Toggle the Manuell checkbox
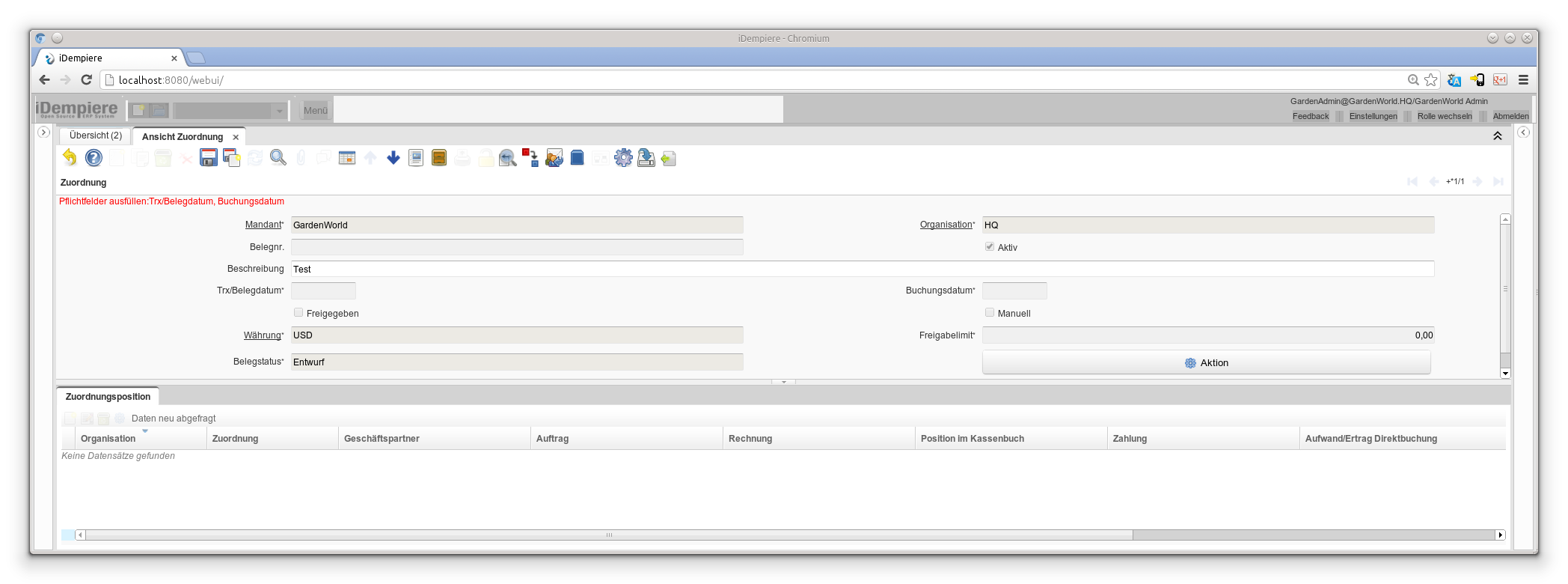 click(990, 312)
